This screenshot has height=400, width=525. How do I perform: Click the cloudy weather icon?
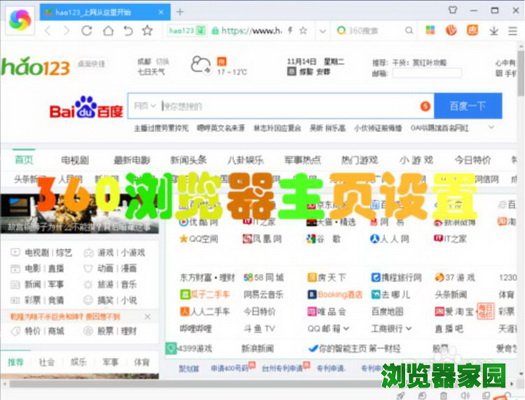[x=200, y=64]
